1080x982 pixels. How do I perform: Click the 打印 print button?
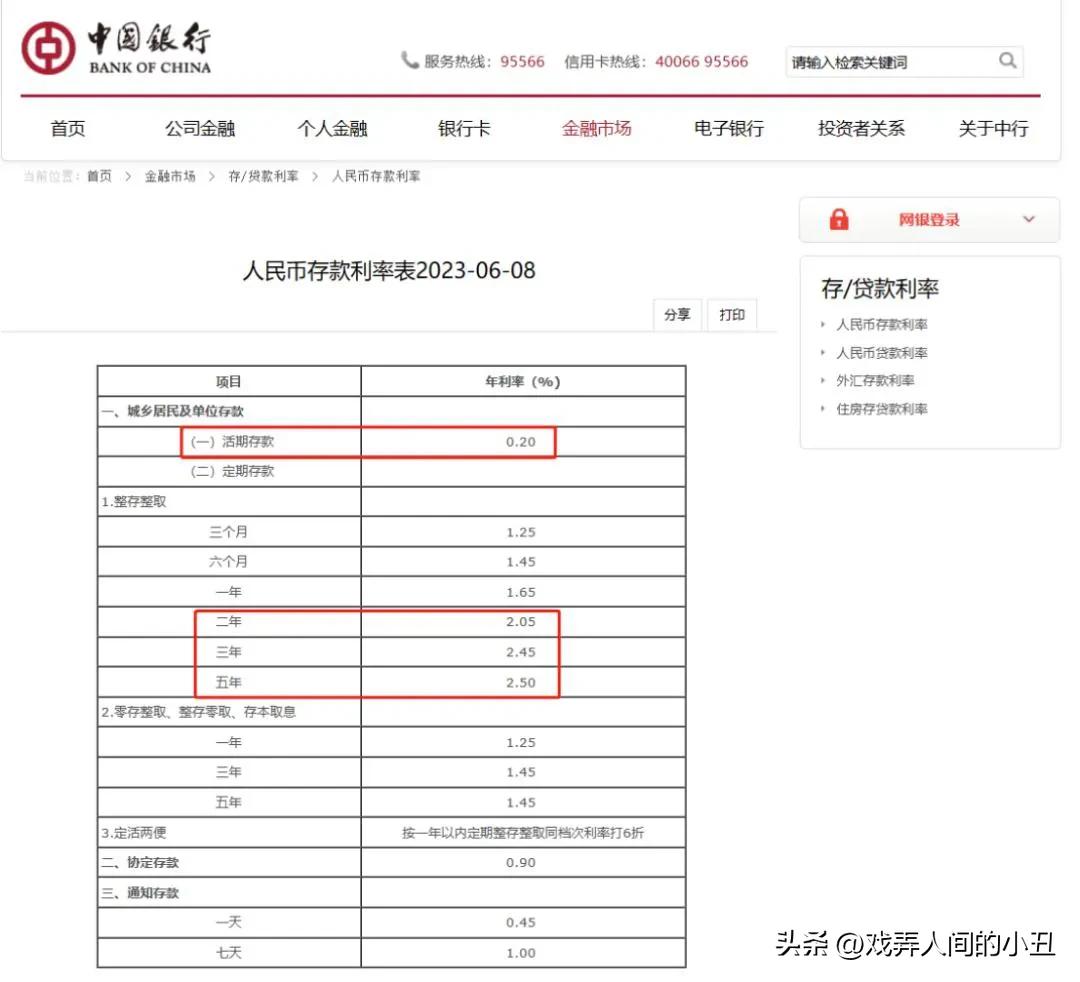click(x=732, y=314)
